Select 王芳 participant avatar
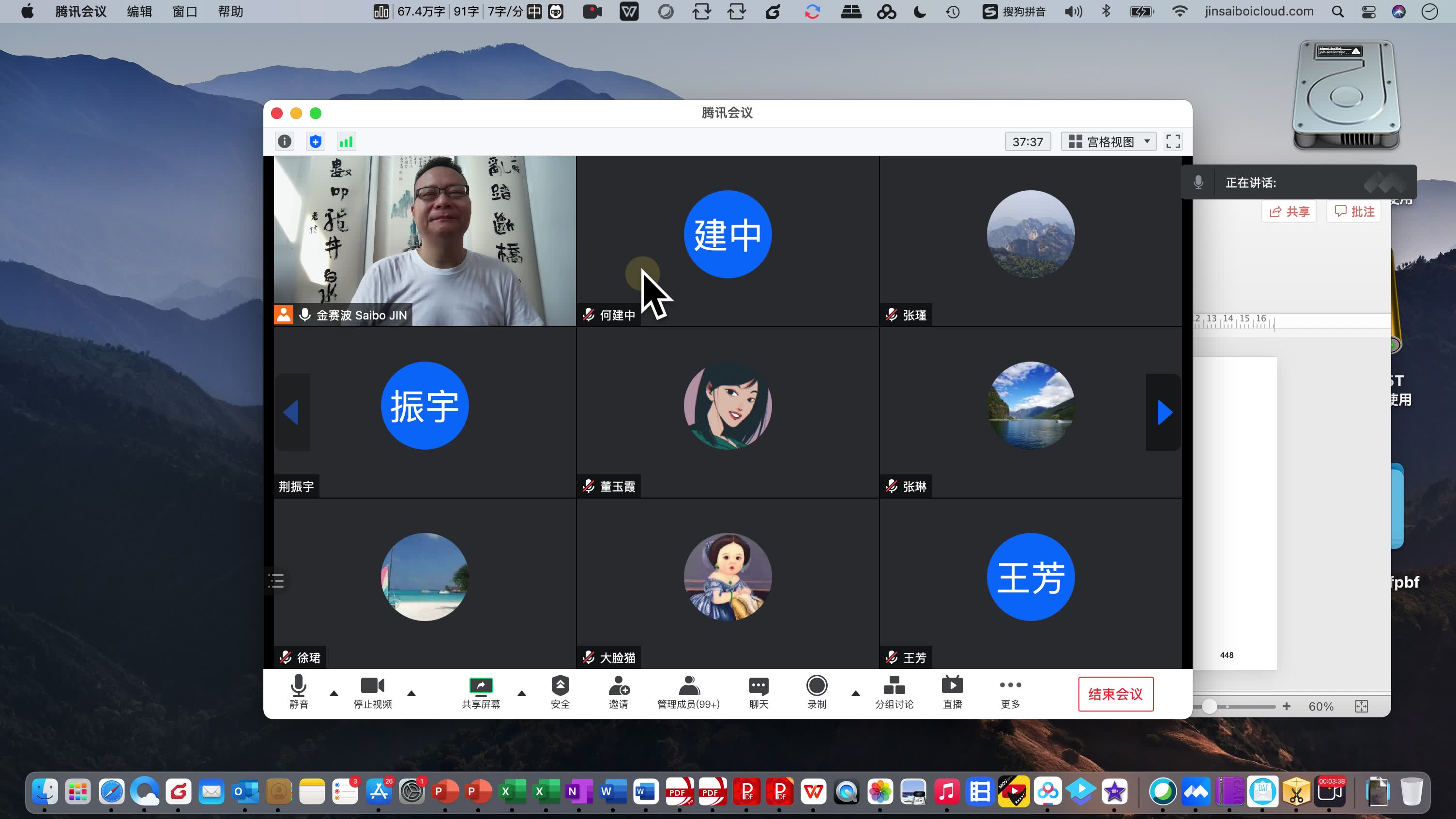This screenshot has height=819, width=1456. 1031,577
